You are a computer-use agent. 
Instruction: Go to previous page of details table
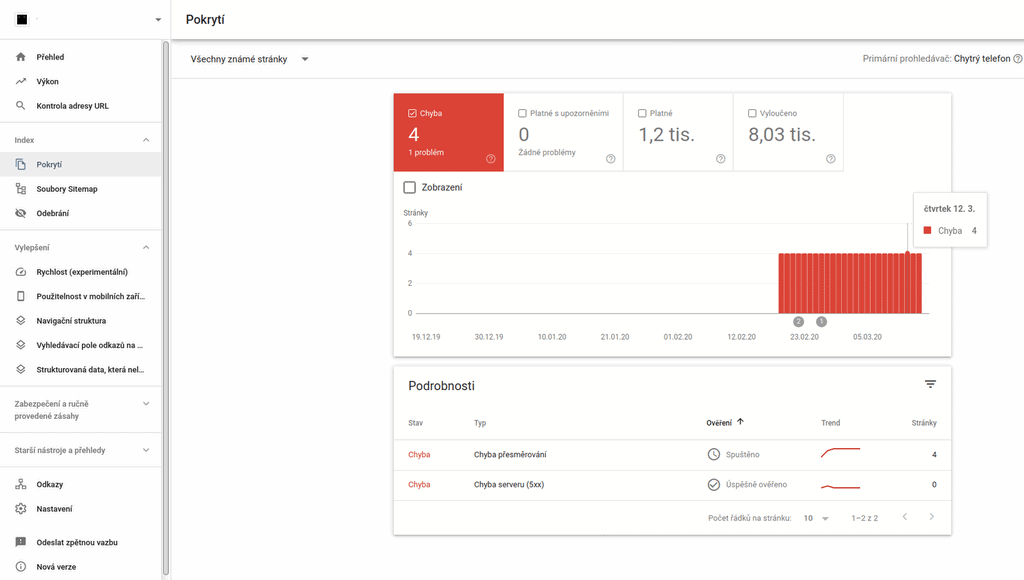[904, 517]
